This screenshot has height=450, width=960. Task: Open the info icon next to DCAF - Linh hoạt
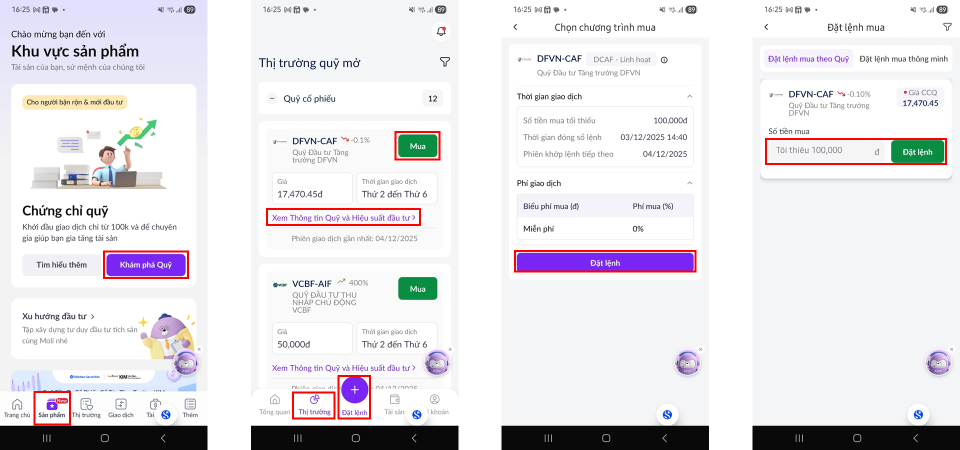664,60
